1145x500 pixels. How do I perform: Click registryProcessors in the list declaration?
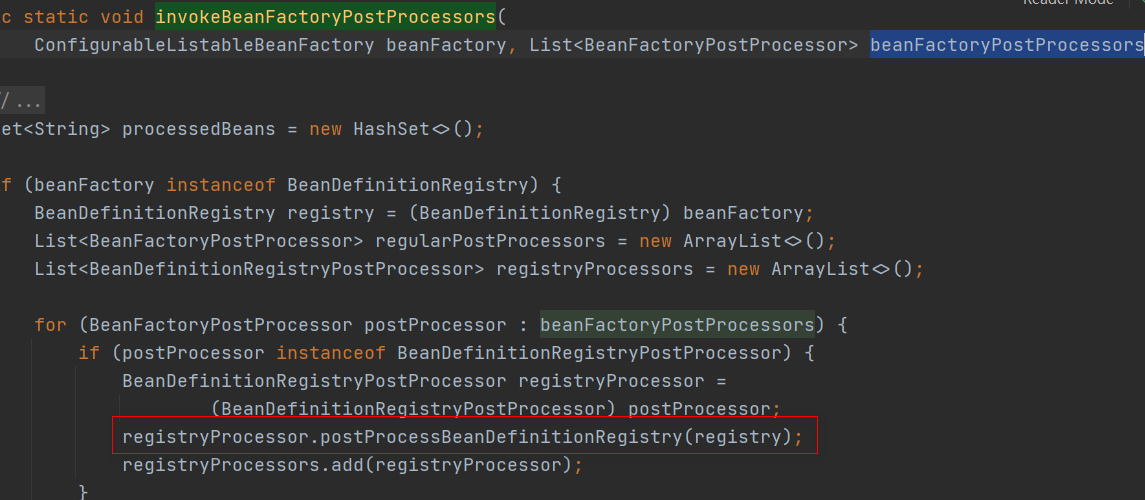(x=594, y=270)
